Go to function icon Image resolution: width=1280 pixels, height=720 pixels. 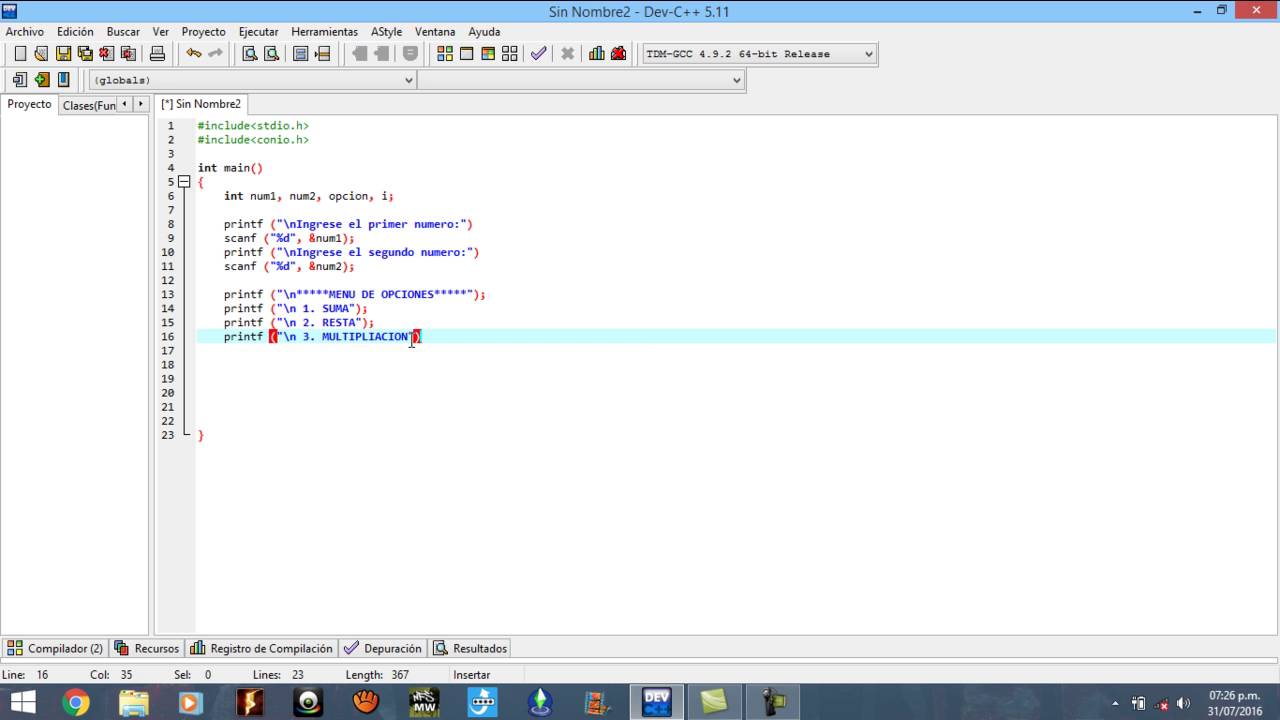[301, 54]
